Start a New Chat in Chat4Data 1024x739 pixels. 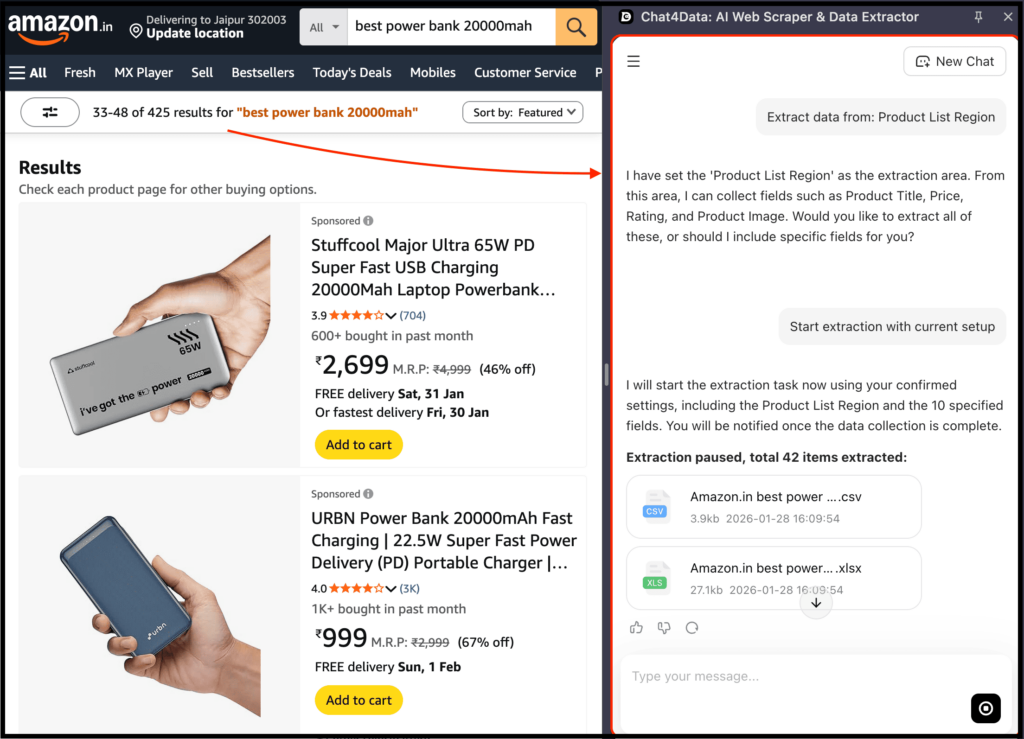coord(954,62)
